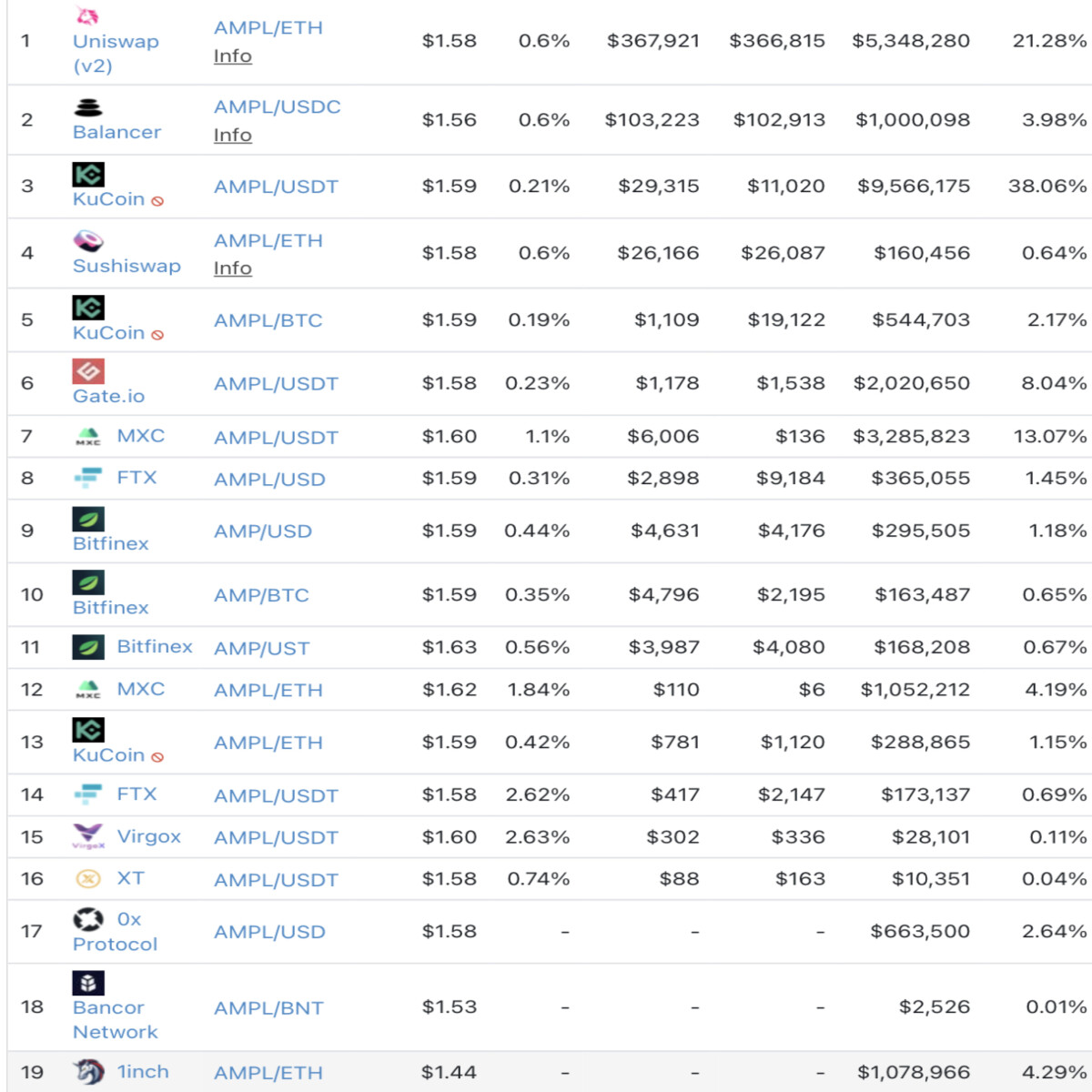
Task: Select the 1.84% spread in MXC row 12
Action: coord(539,690)
